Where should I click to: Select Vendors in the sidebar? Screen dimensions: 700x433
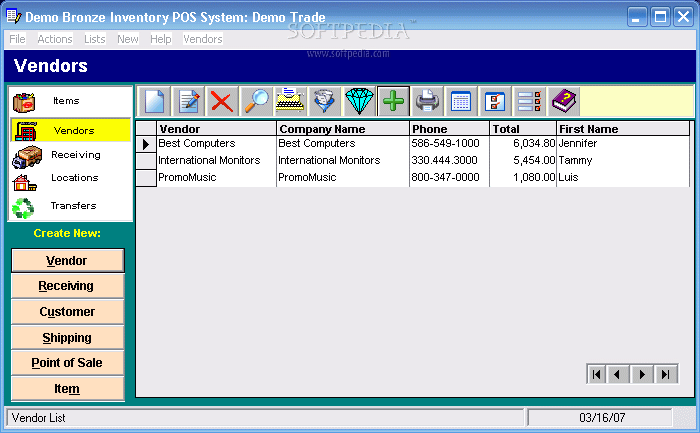(x=70, y=130)
